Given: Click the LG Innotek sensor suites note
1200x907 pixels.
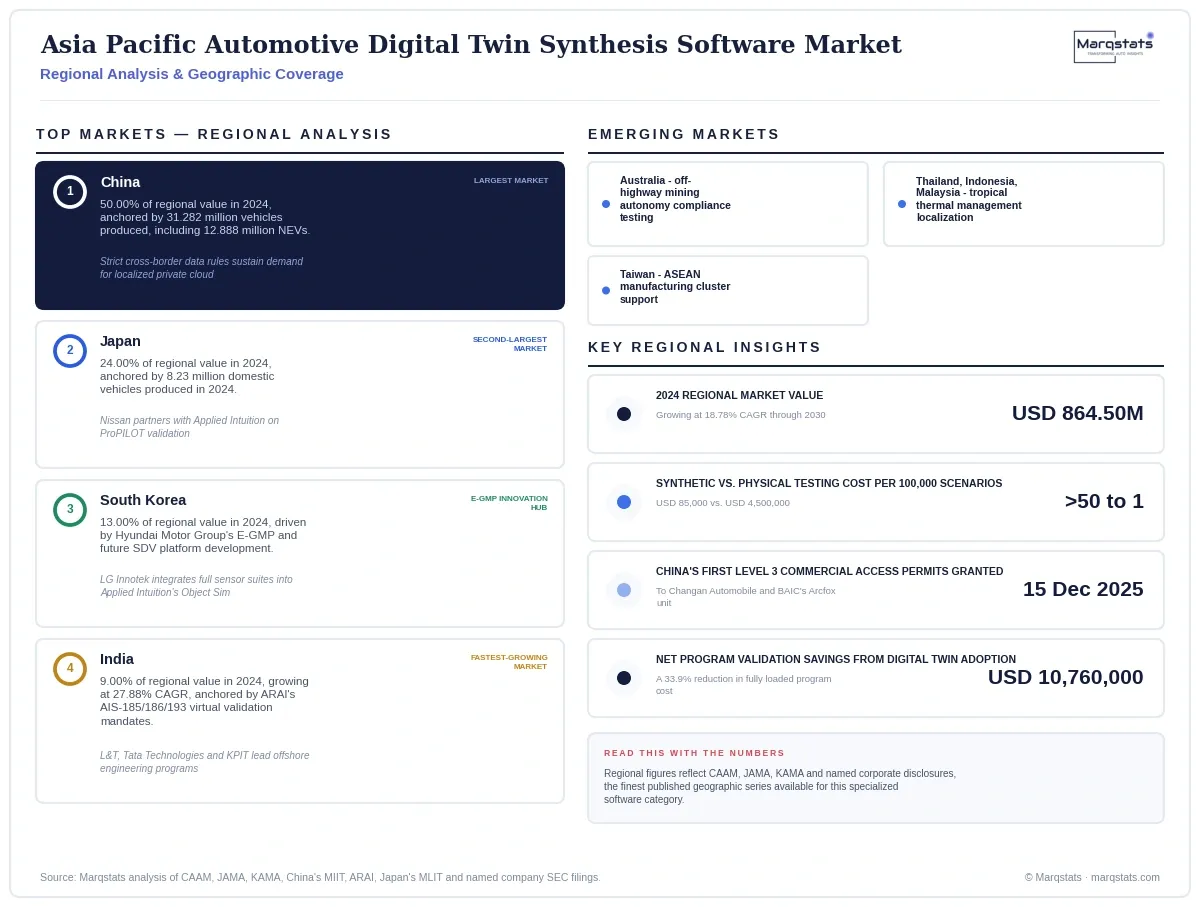Looking at the screenshot, I should [x=197, y=586].
